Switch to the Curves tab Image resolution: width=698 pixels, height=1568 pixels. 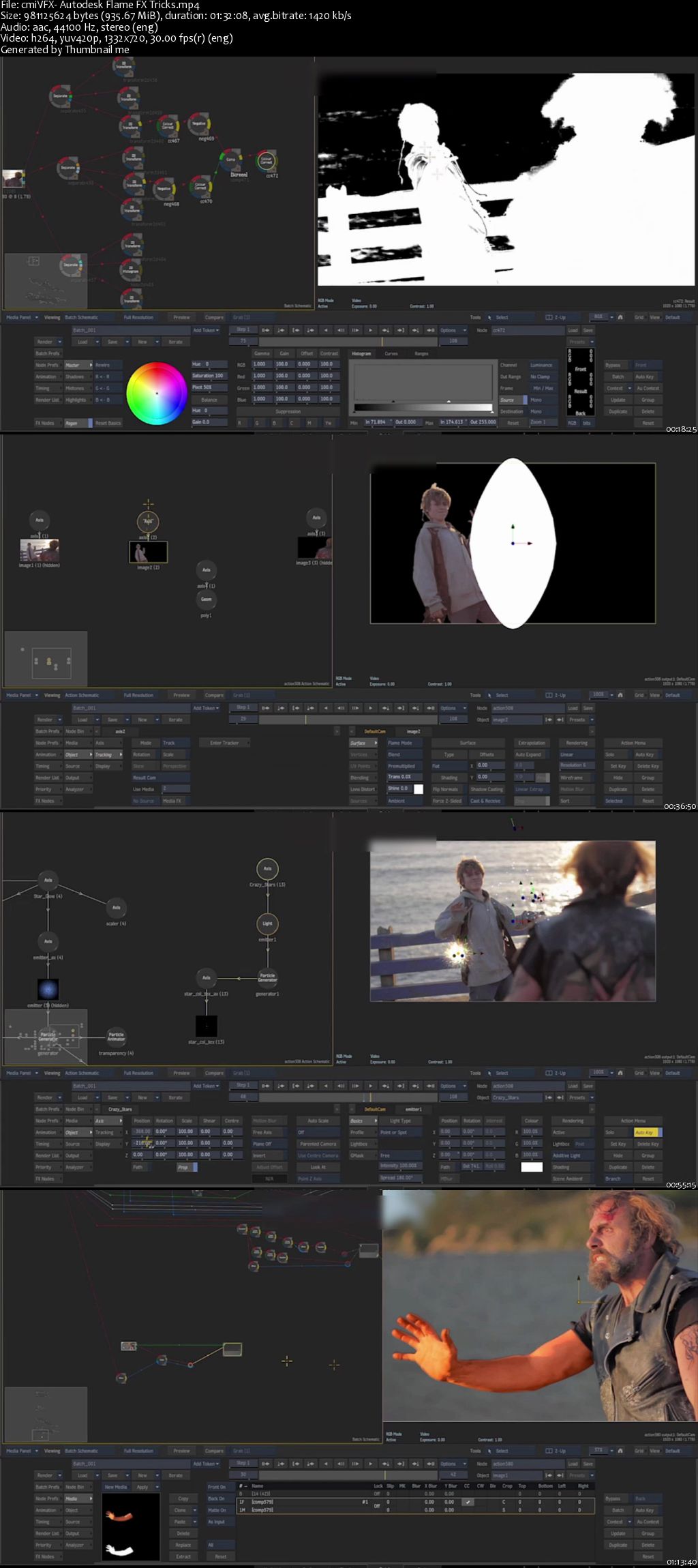tap(391, 353)
